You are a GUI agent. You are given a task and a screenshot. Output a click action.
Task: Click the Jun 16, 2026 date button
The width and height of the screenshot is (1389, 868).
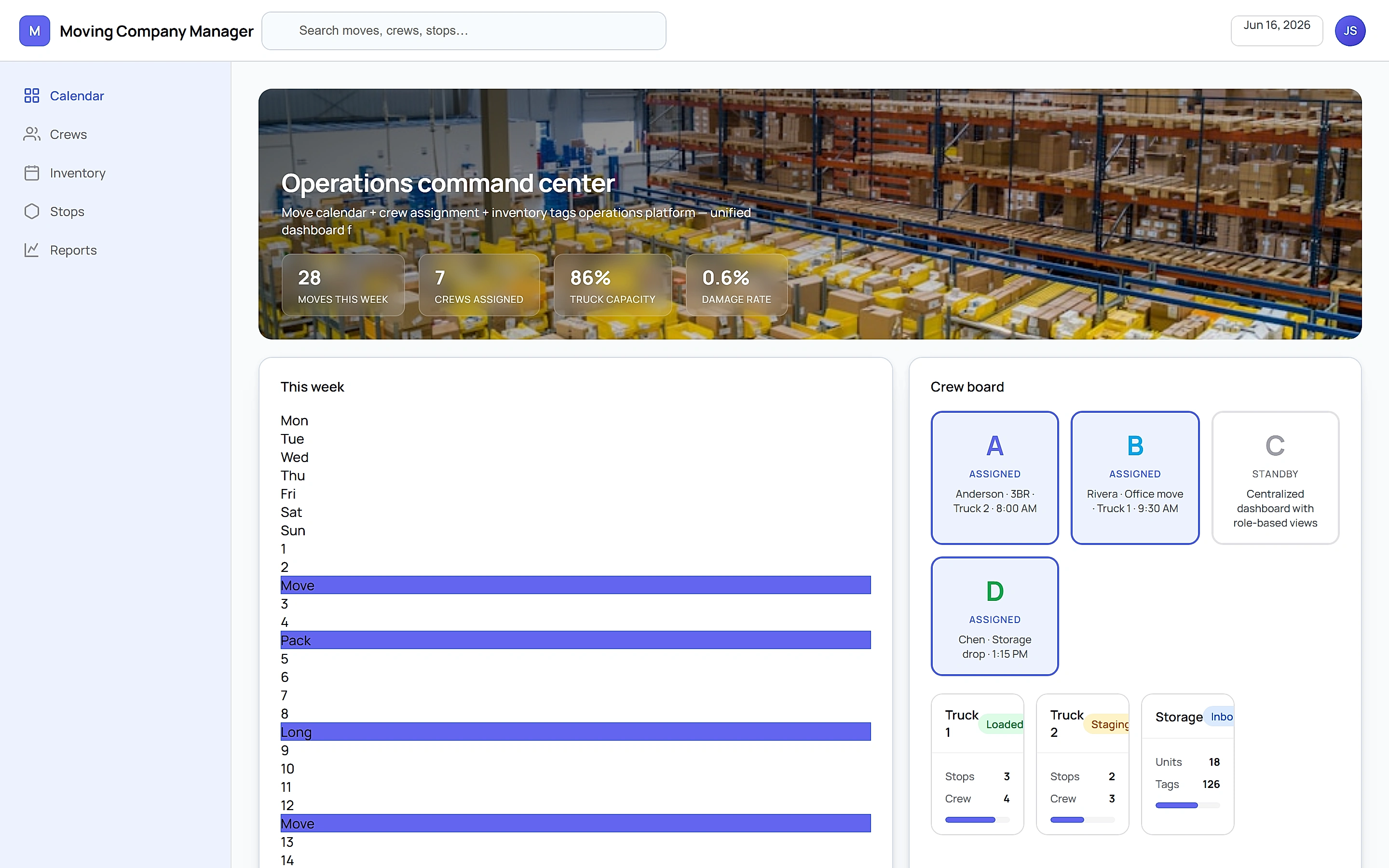click(1277, 31)
